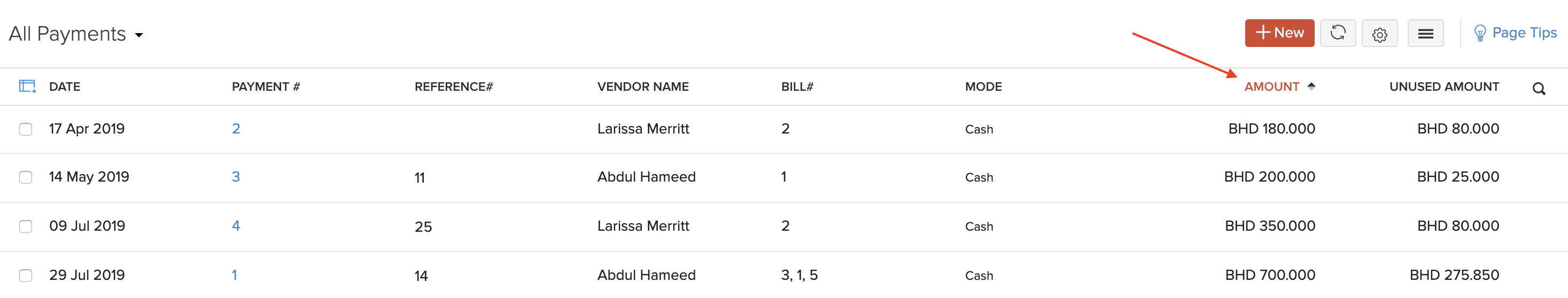Click the refresh list icon

(1337, 33)
